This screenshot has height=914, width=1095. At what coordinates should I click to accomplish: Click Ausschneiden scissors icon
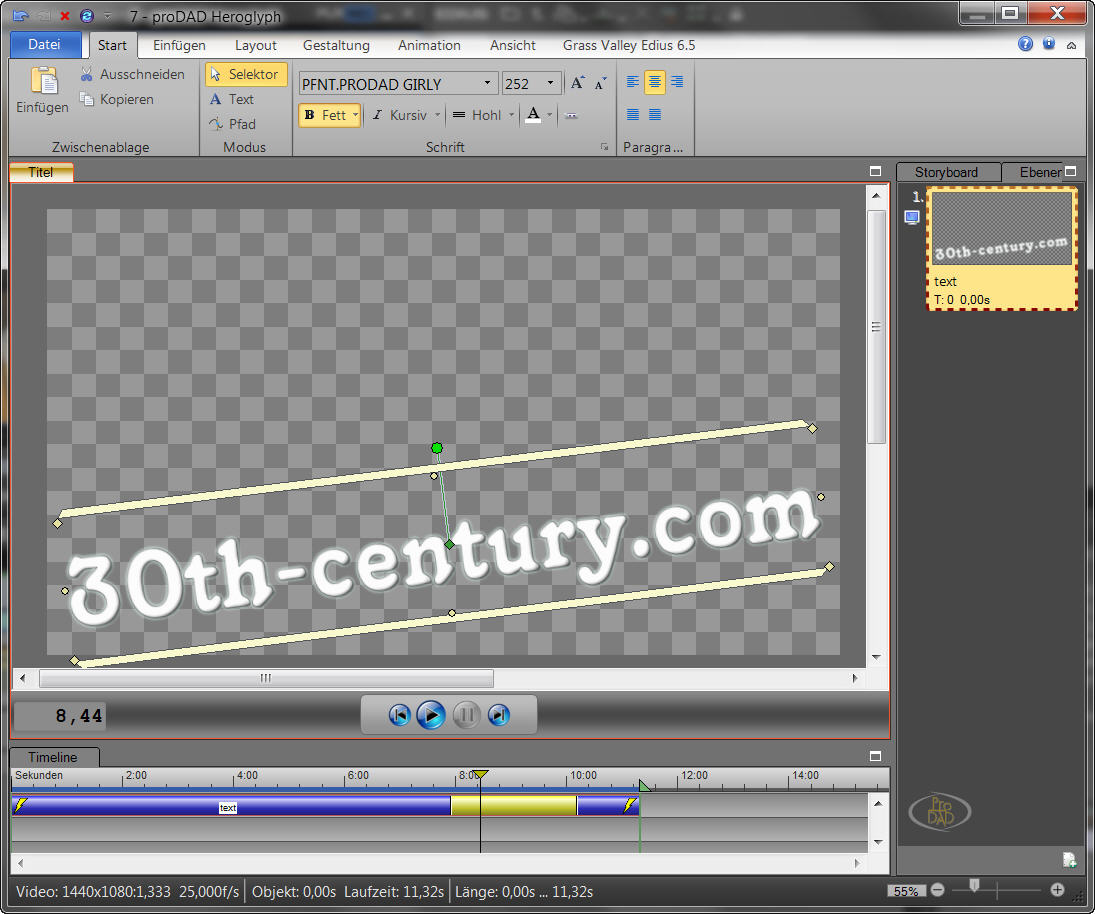pos(87,74)
